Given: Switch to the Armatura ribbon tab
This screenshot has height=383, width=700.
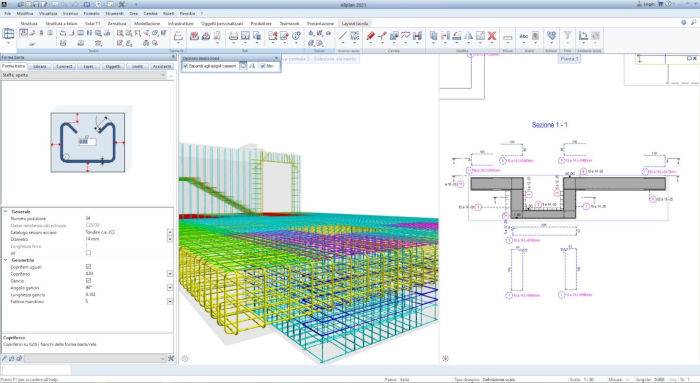Looking at the screenshot, I should click(x=117, y=23).
